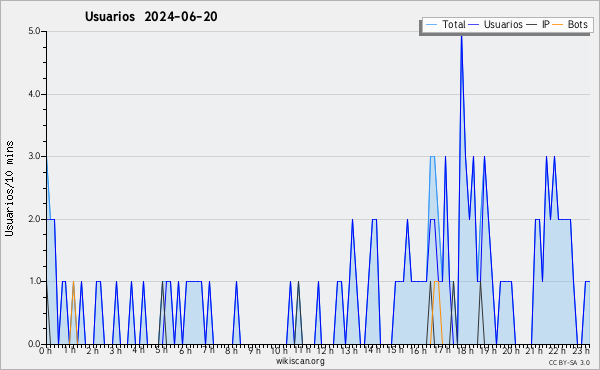Image resolution: width=600 pixels, height=370 pixels.
Task: Click the '8 h' x-axis label
Action: tap(231, 351)
